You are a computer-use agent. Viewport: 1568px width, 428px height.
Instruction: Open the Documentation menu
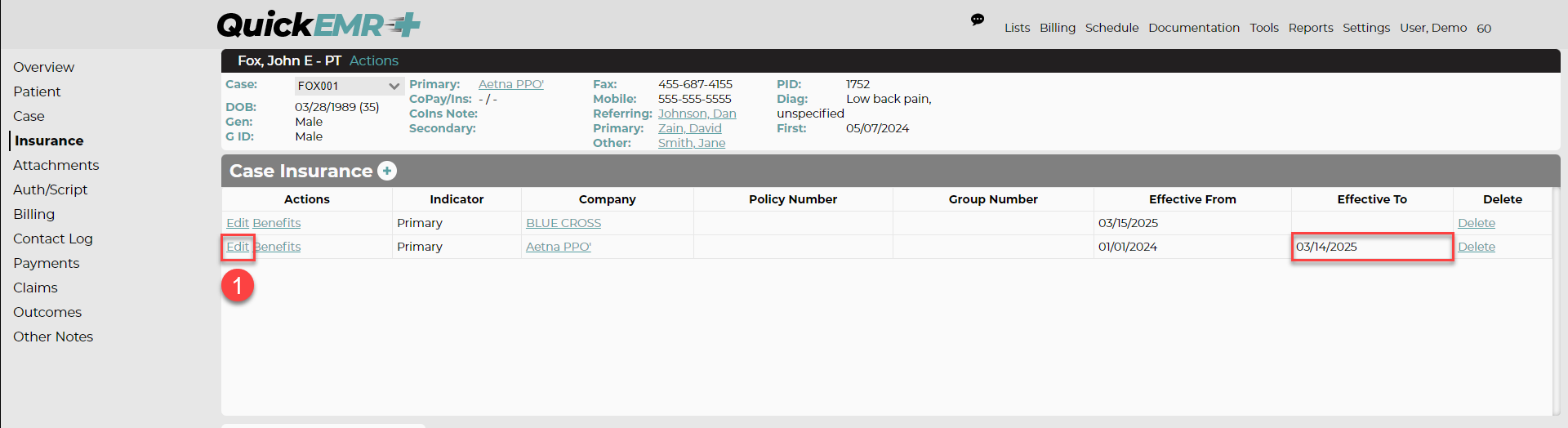click(1194, 28)
